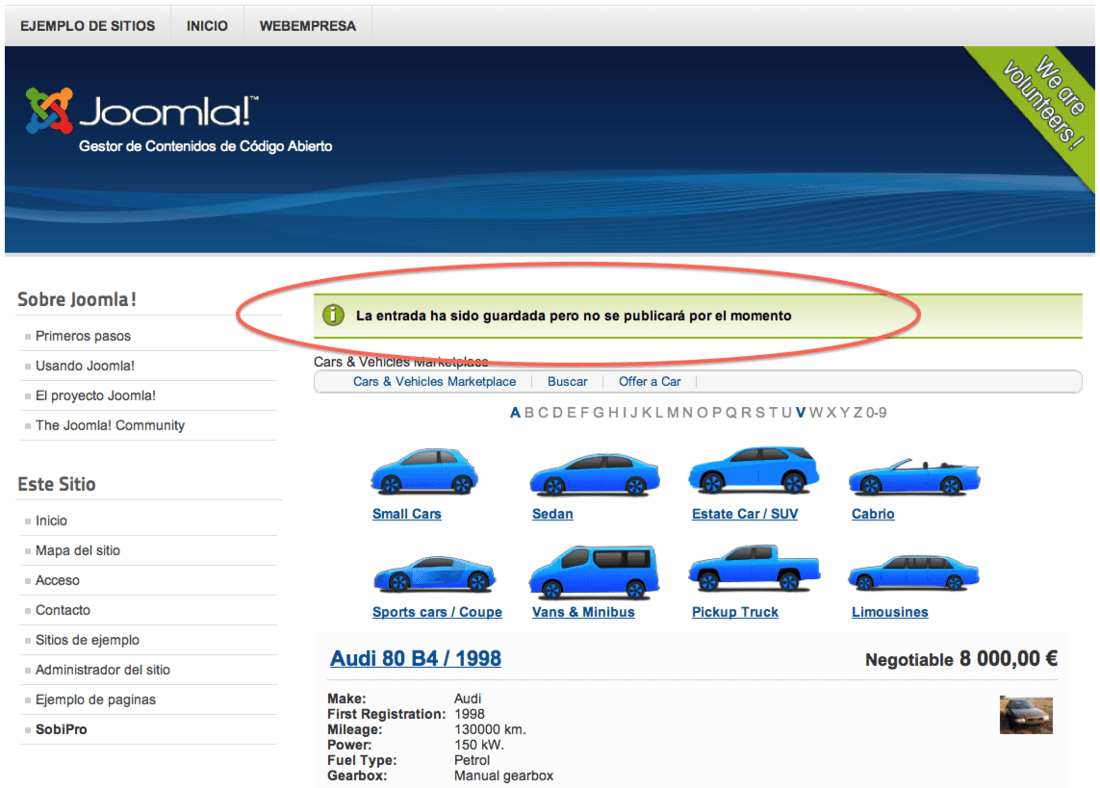Open Vans & Minibus category link
This screenshot has width=1100, height=788.
(x=584, y=612)
